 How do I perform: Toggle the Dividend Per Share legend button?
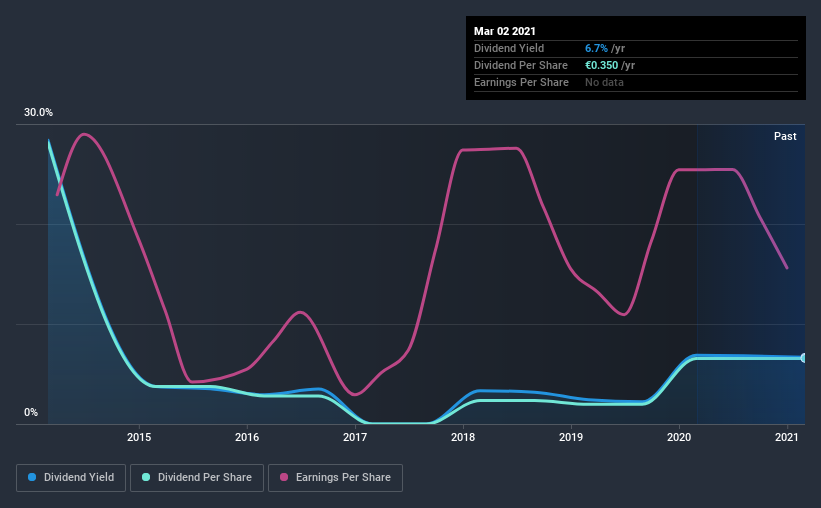click(x=197, y=478)
